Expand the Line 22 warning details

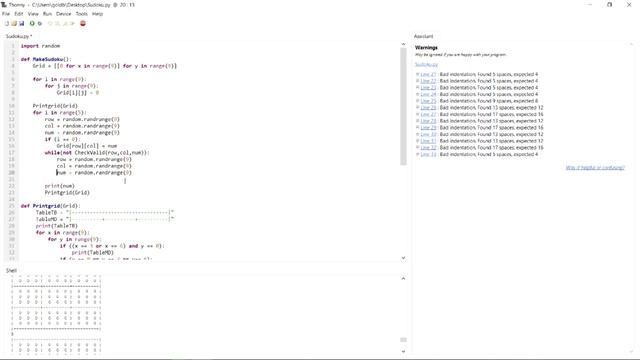pos(418,81)
